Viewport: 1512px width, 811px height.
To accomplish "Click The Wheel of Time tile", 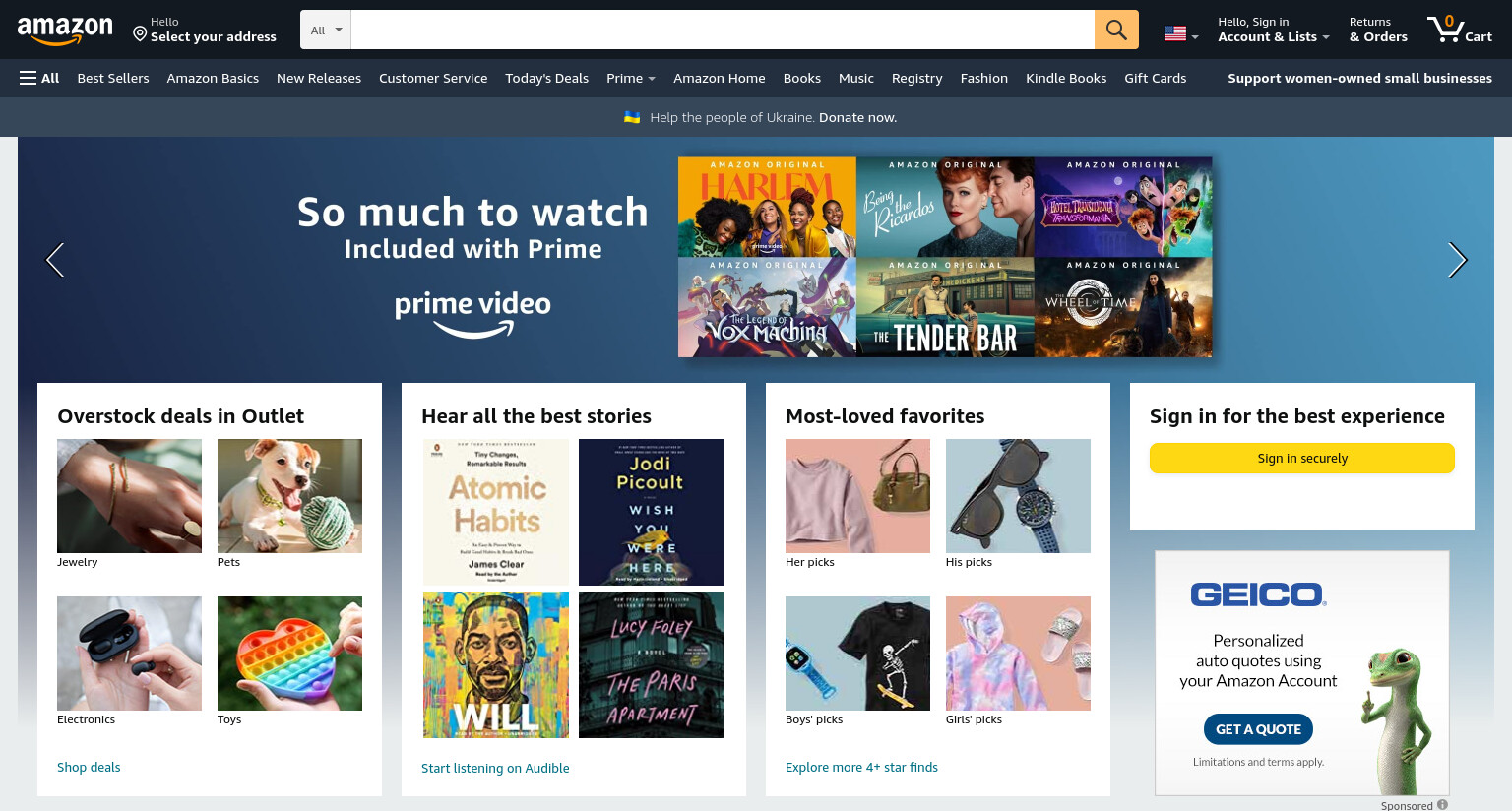I will pos(1123,307).
